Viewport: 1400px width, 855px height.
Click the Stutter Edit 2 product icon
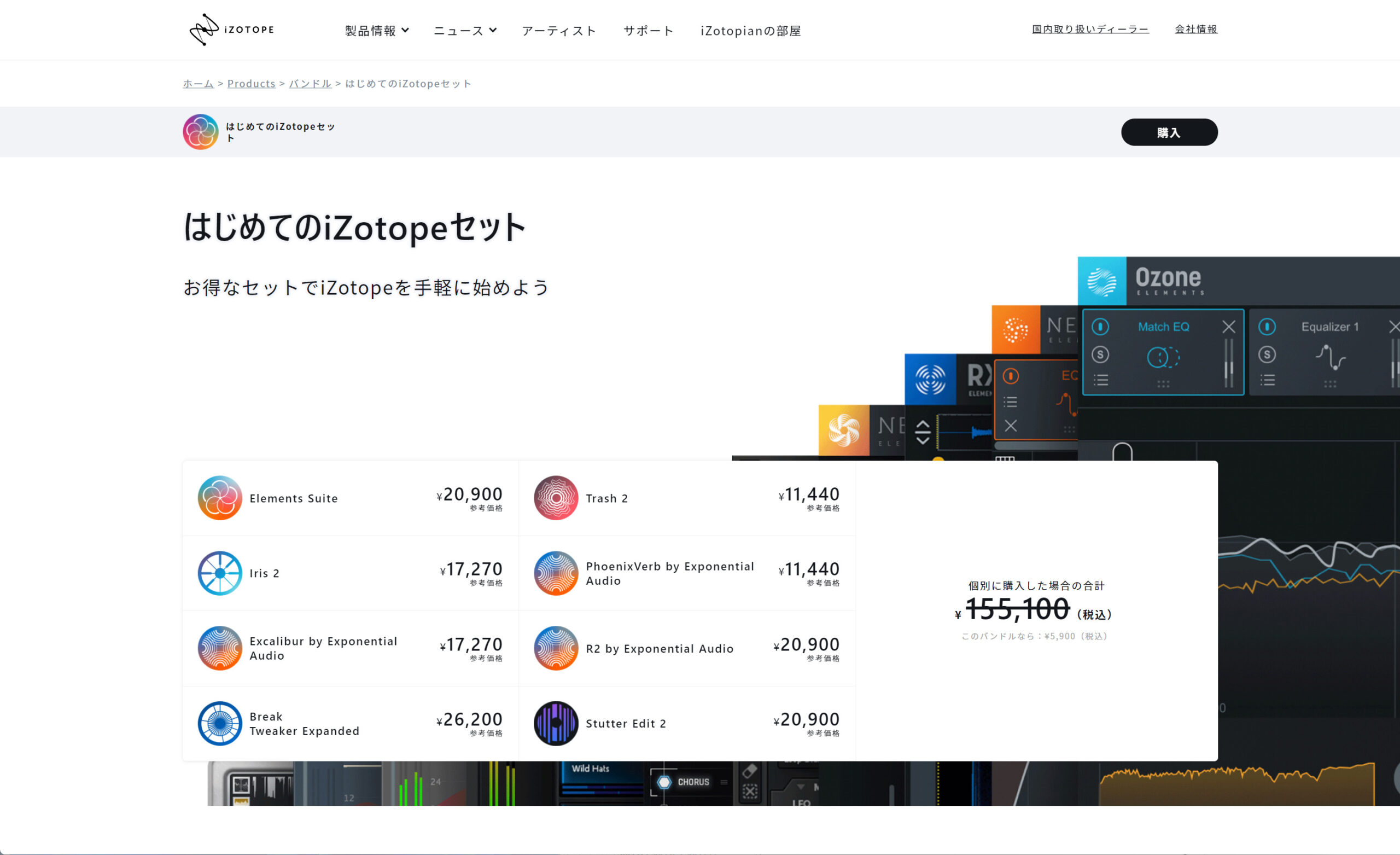pyautogui.click(x=556, y=723)
